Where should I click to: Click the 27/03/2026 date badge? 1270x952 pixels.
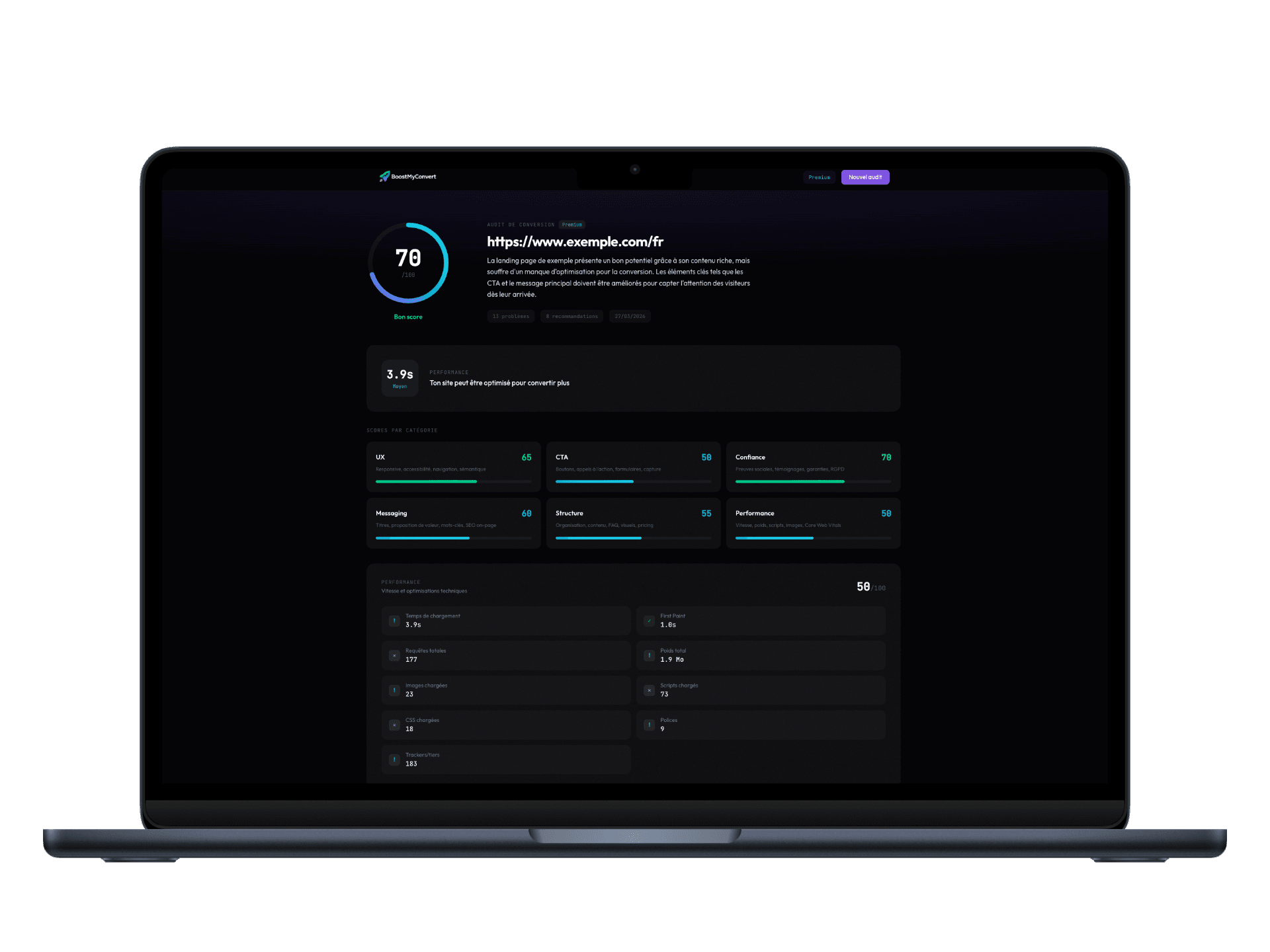coord(629,316)
